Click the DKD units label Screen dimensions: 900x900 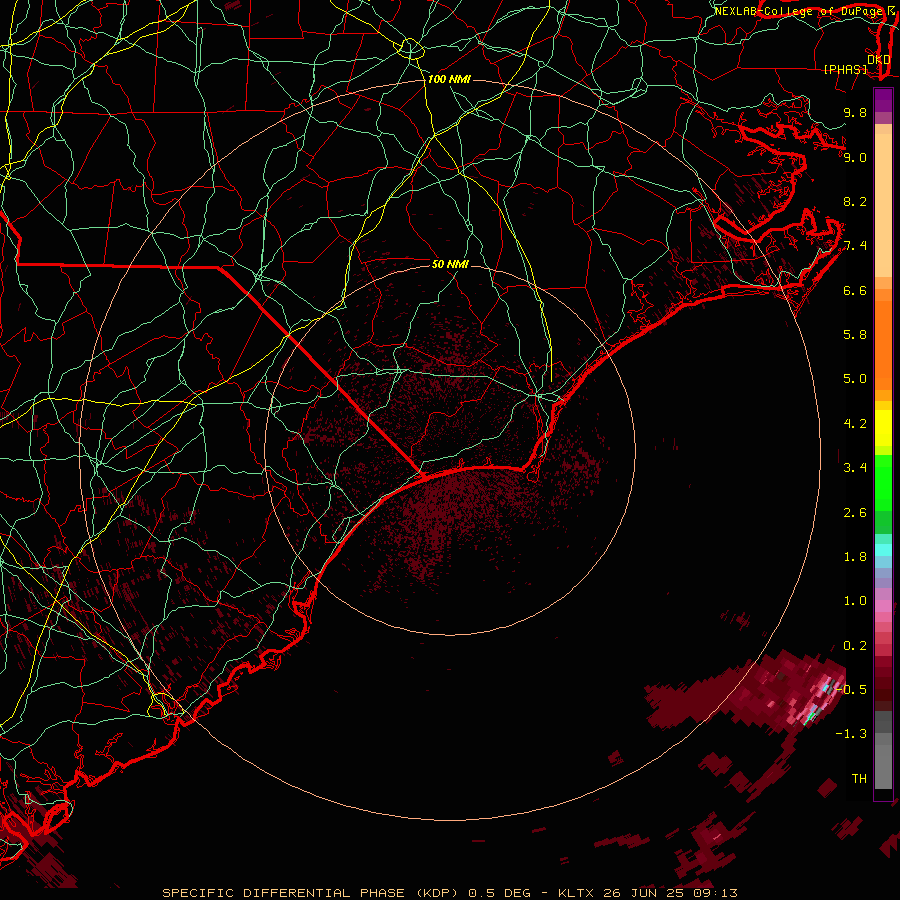[879, 60]
